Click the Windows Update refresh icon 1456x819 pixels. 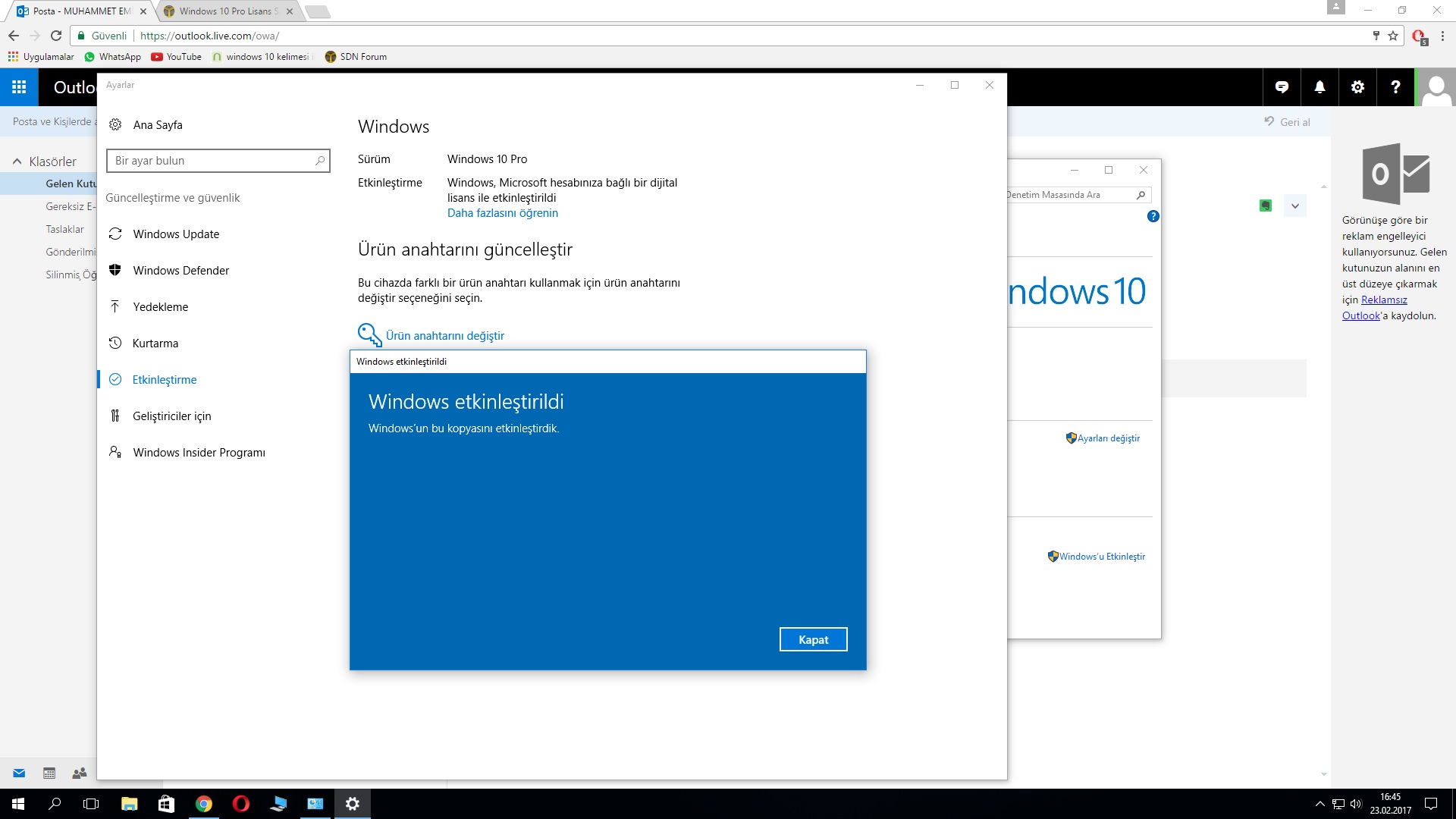tap(115, 234)
